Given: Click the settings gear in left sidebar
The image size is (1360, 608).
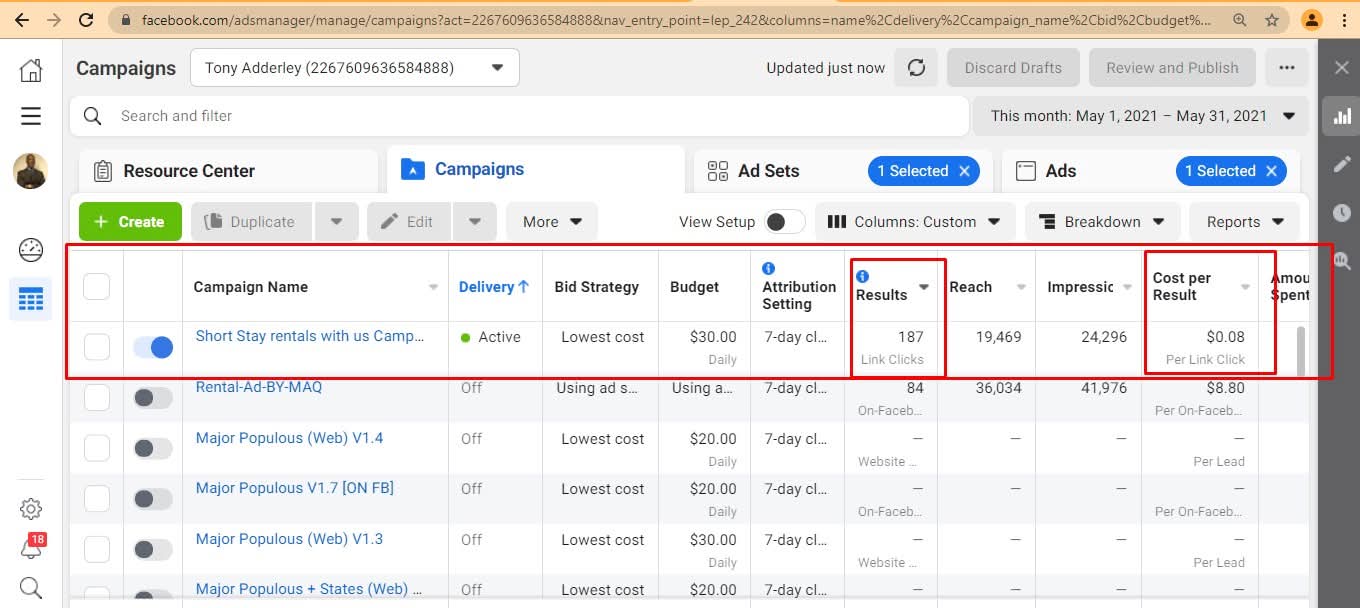Looking at the screenshot, I should (31, 508).
